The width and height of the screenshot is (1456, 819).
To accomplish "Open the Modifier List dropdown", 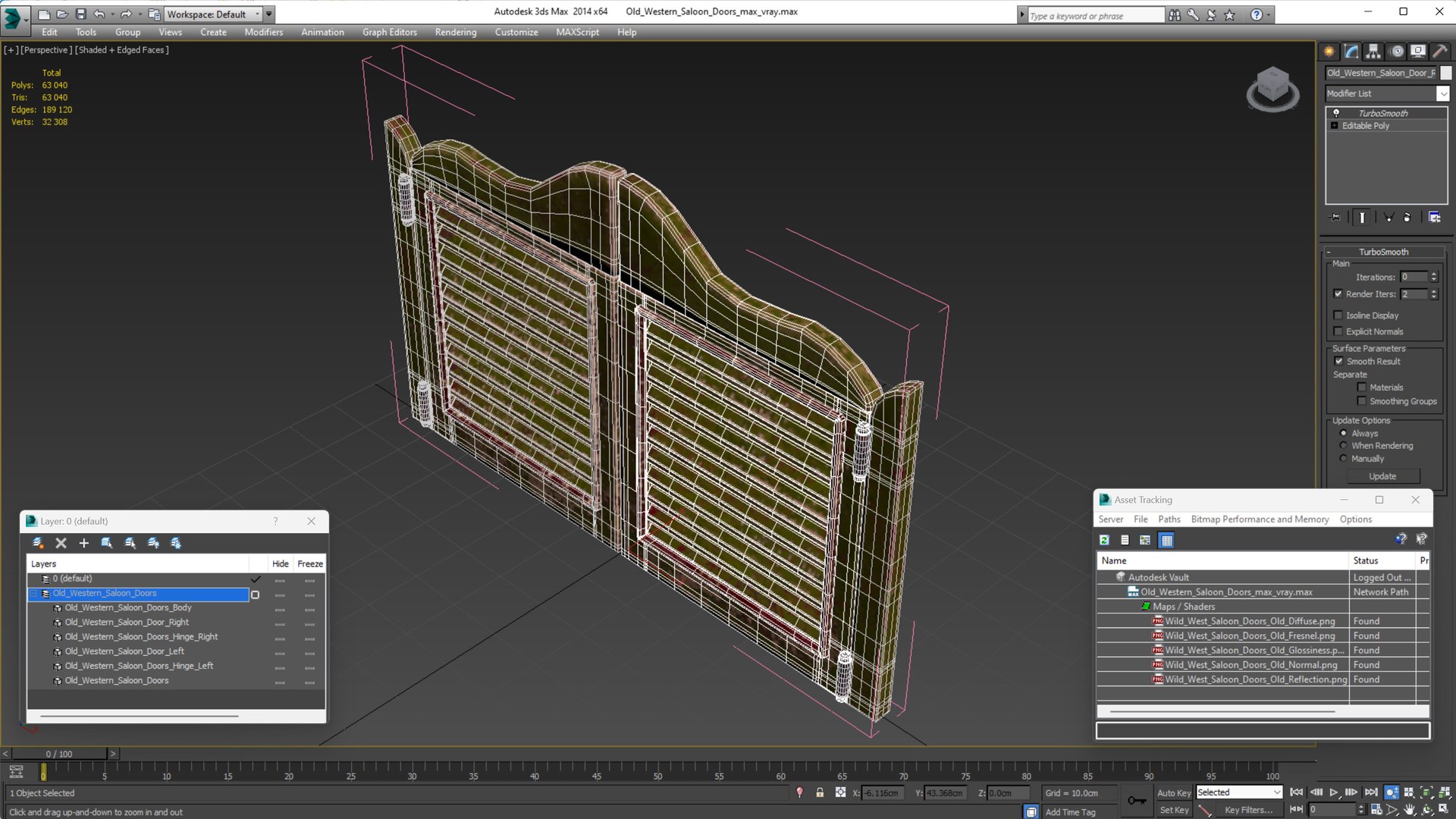I will (1442, 93).
